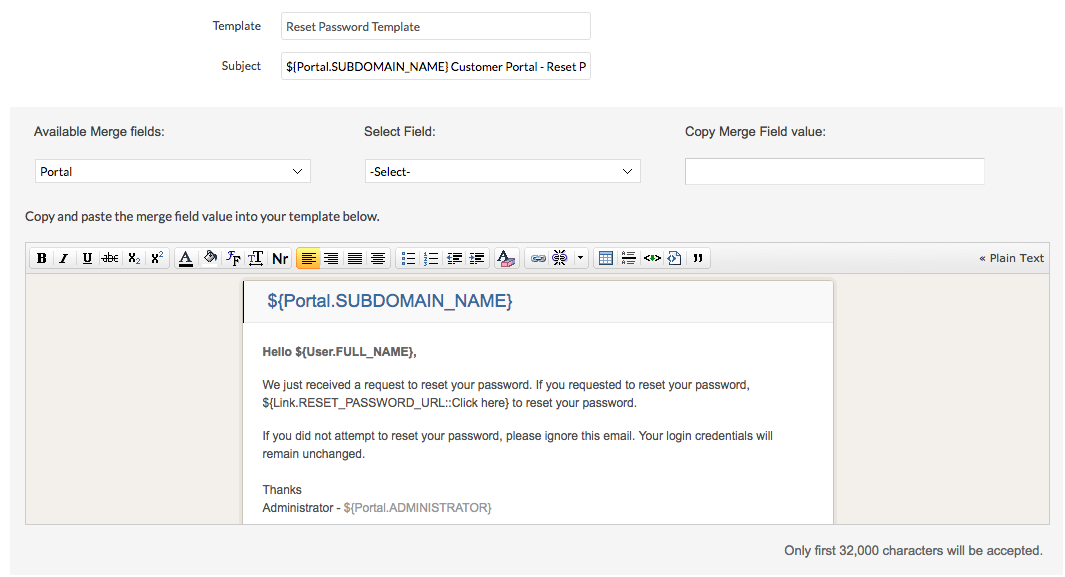Click the Nr text direction icon
This screenshot has height=577, width=1065.
click(280, 258)
